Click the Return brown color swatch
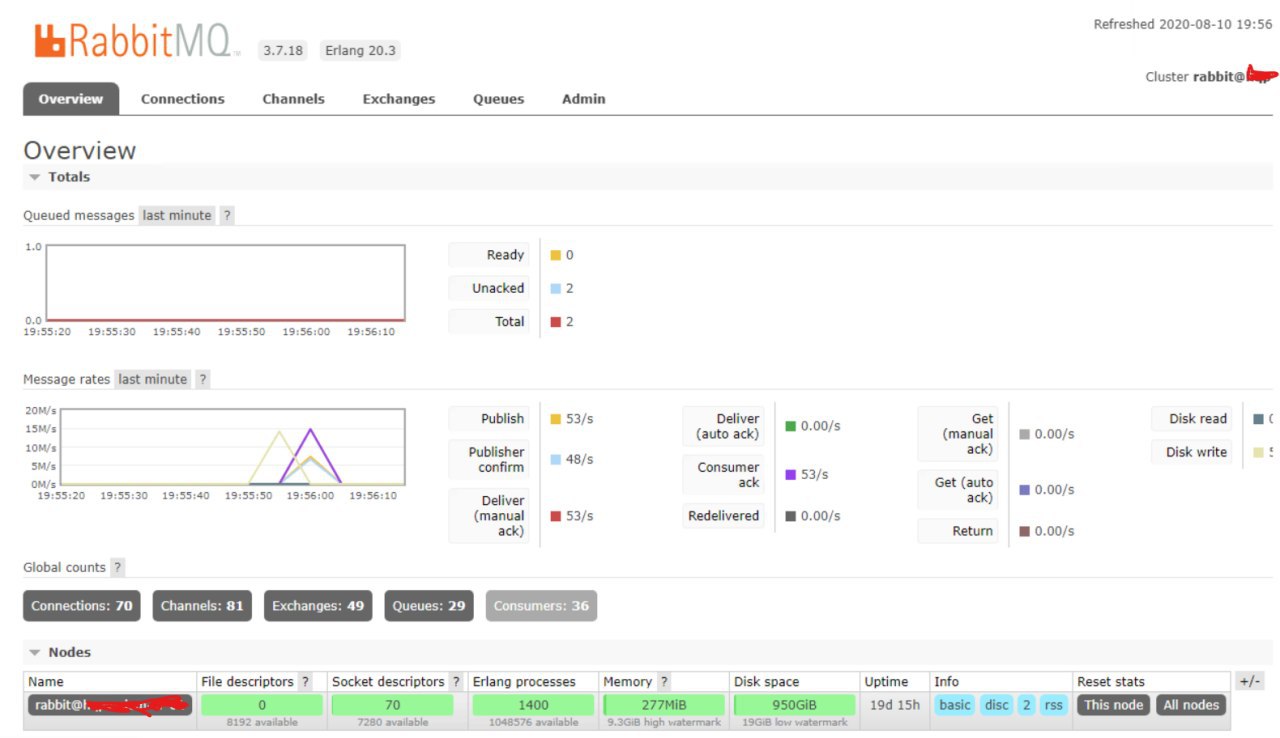1280x738 pixels. pos(1025,531)
